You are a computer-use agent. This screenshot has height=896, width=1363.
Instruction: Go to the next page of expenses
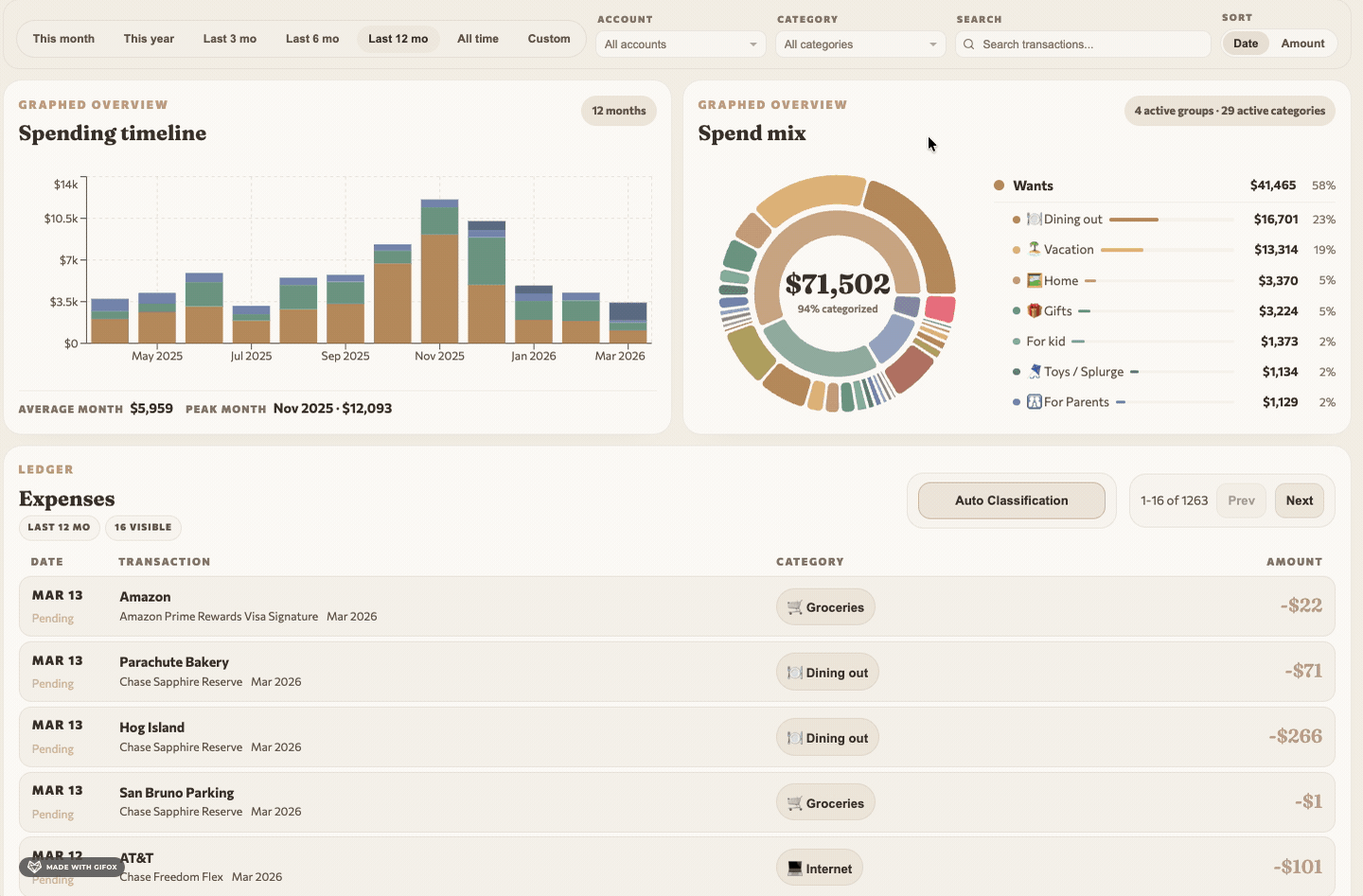click(1299, 500)
